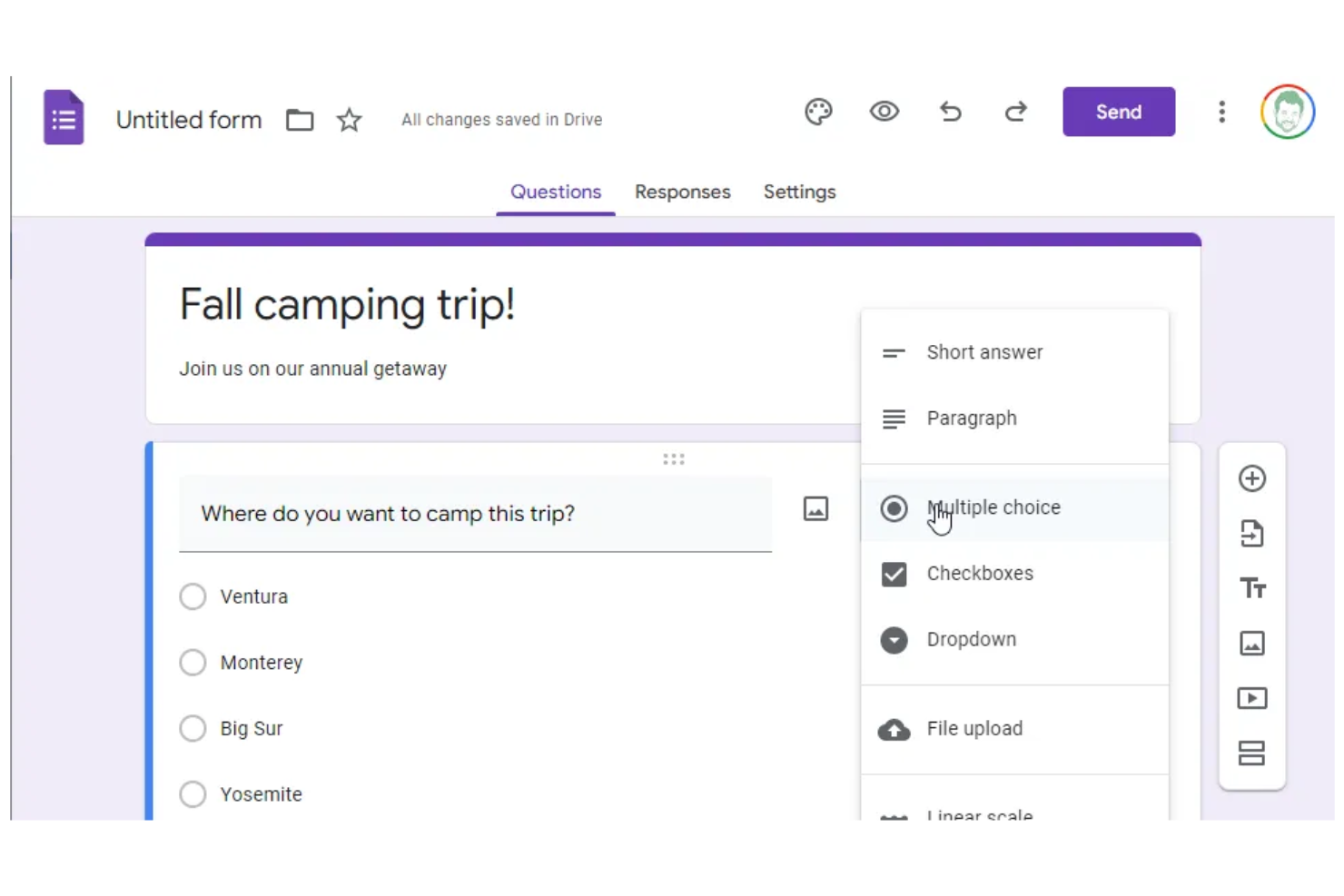Import questions from another form

point(1252,534)
